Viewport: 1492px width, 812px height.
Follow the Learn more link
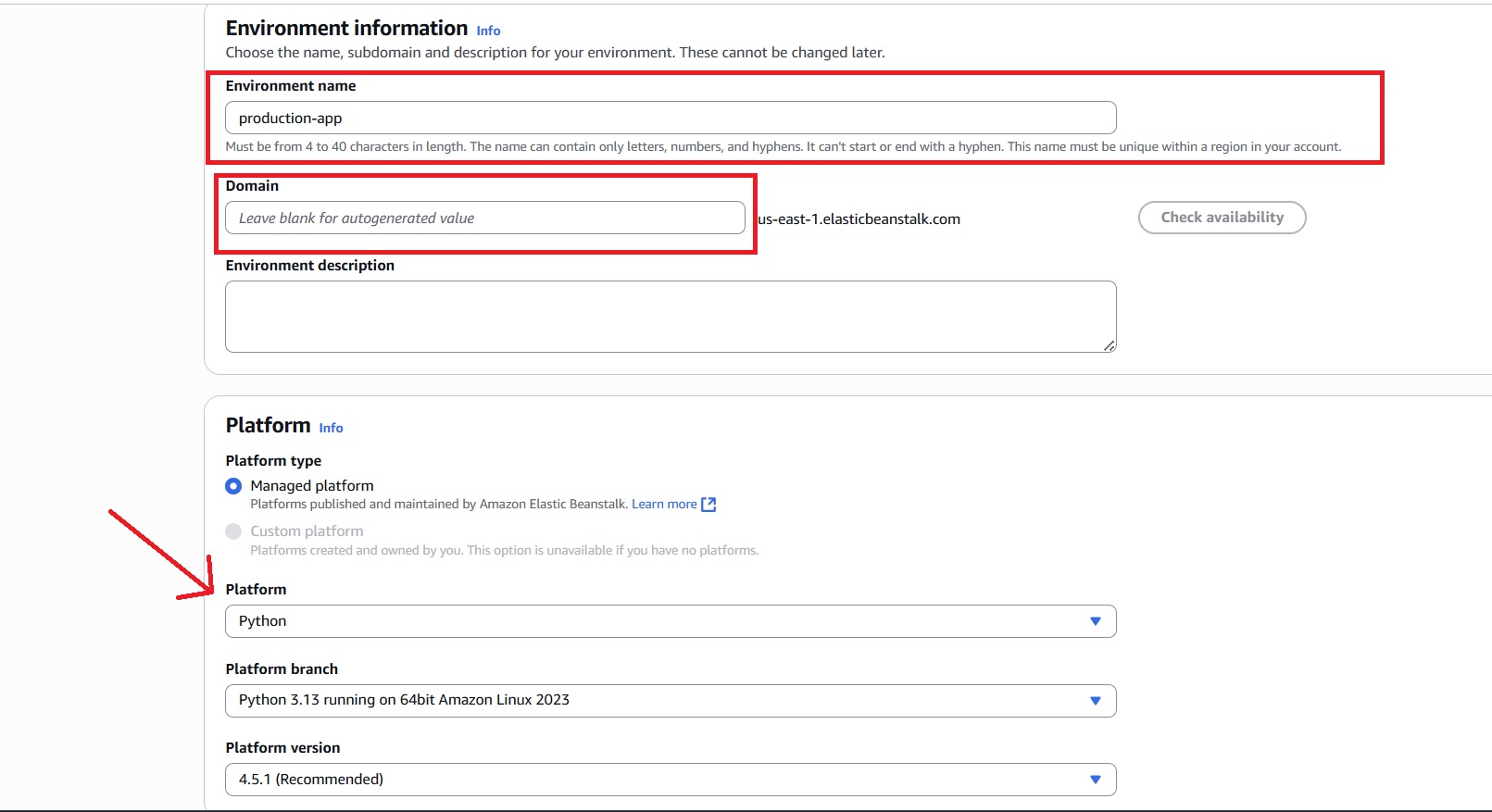(x=663, y=505)
